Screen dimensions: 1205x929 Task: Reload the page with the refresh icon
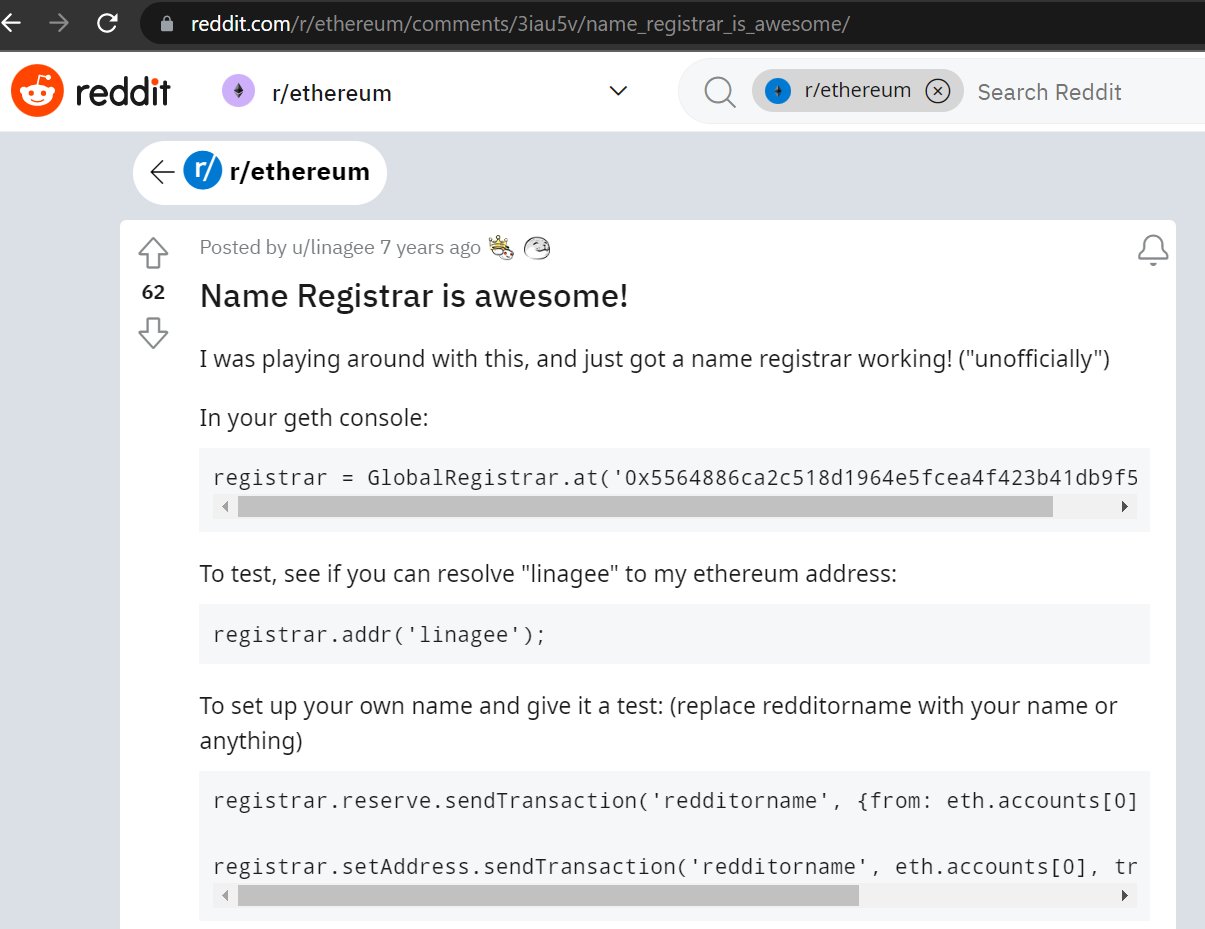(x=107, y=23)
